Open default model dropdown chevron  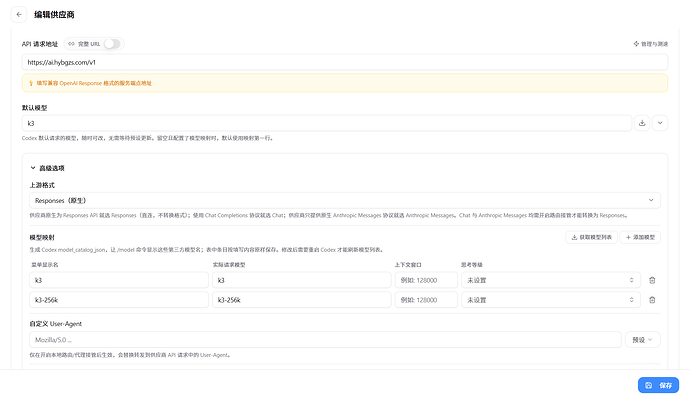[x=660, y=123]
